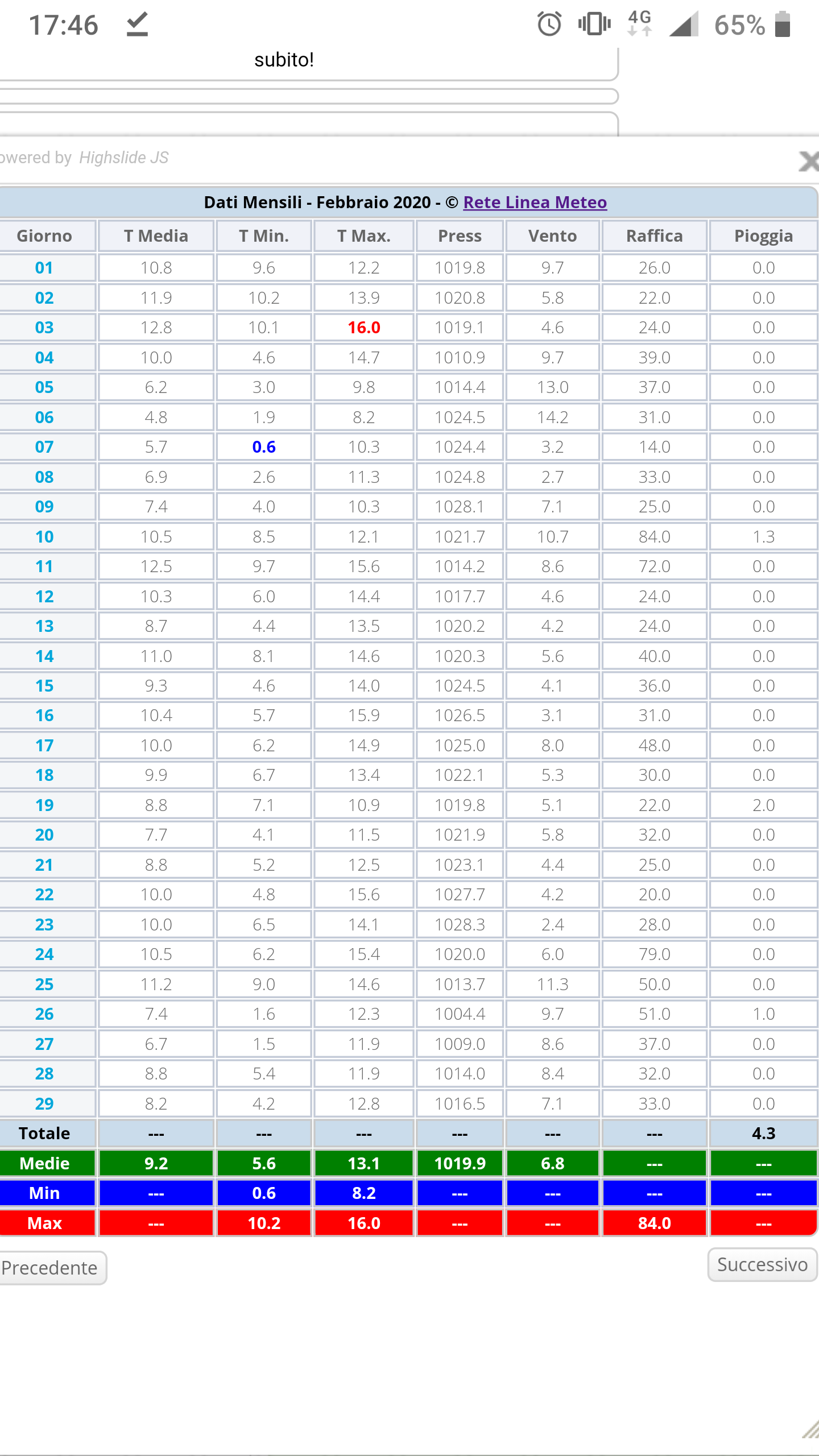Select day 19 in Giorno column

coord(44,805)
